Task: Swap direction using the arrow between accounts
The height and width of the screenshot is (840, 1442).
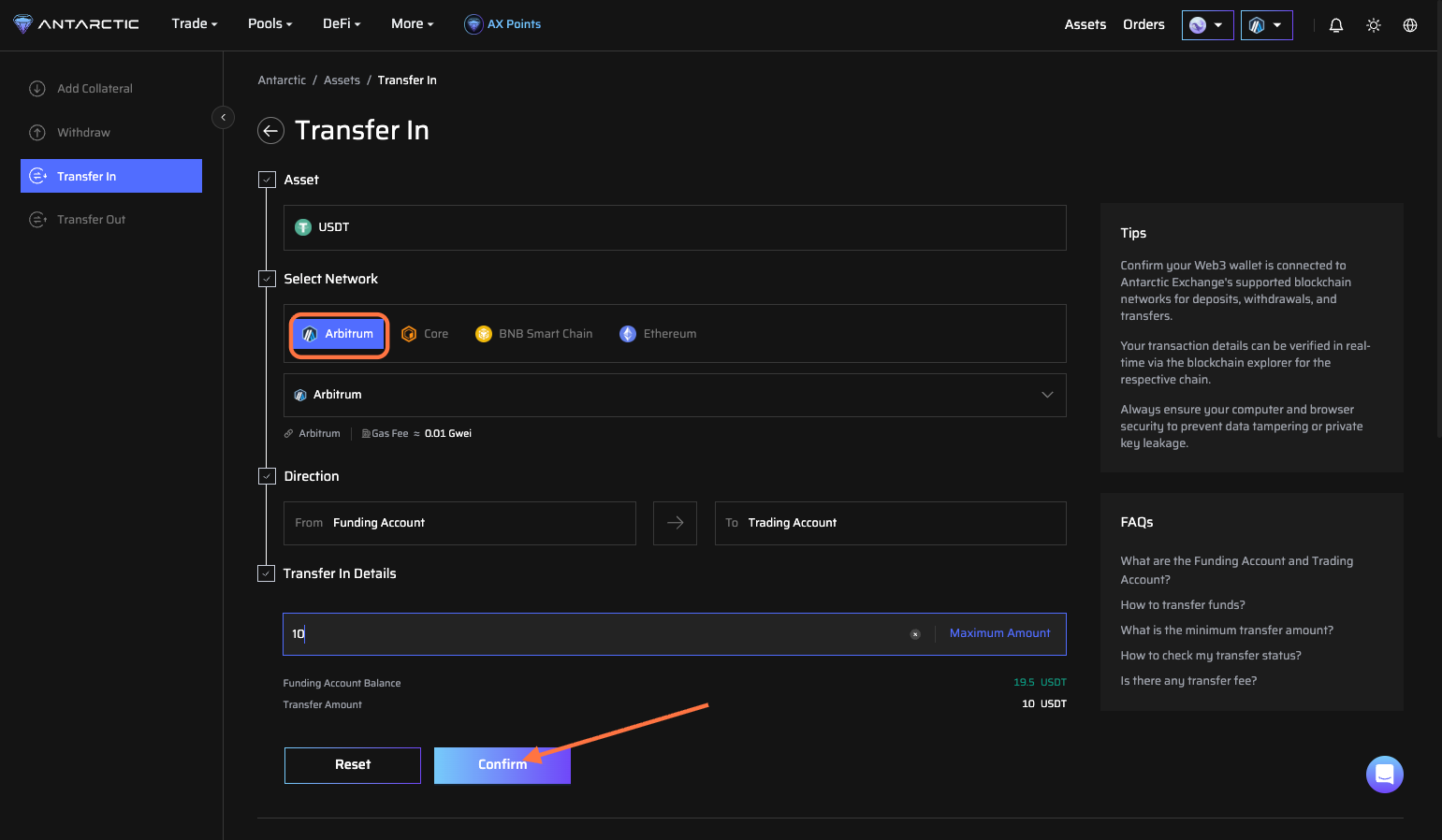Action: (675, 523)
